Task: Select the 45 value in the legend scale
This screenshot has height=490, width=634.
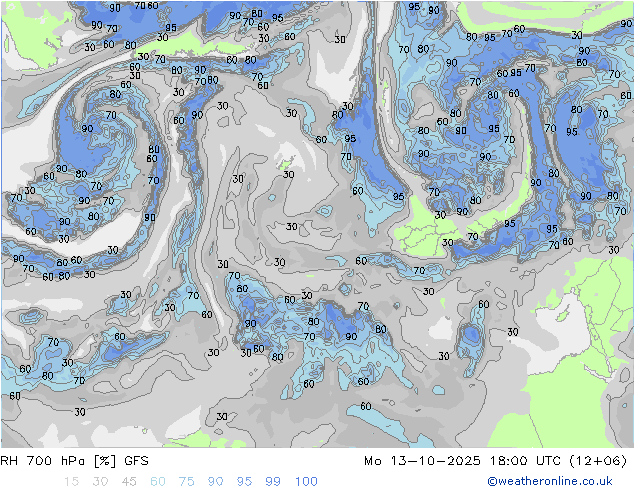Action: pos(129,482)
